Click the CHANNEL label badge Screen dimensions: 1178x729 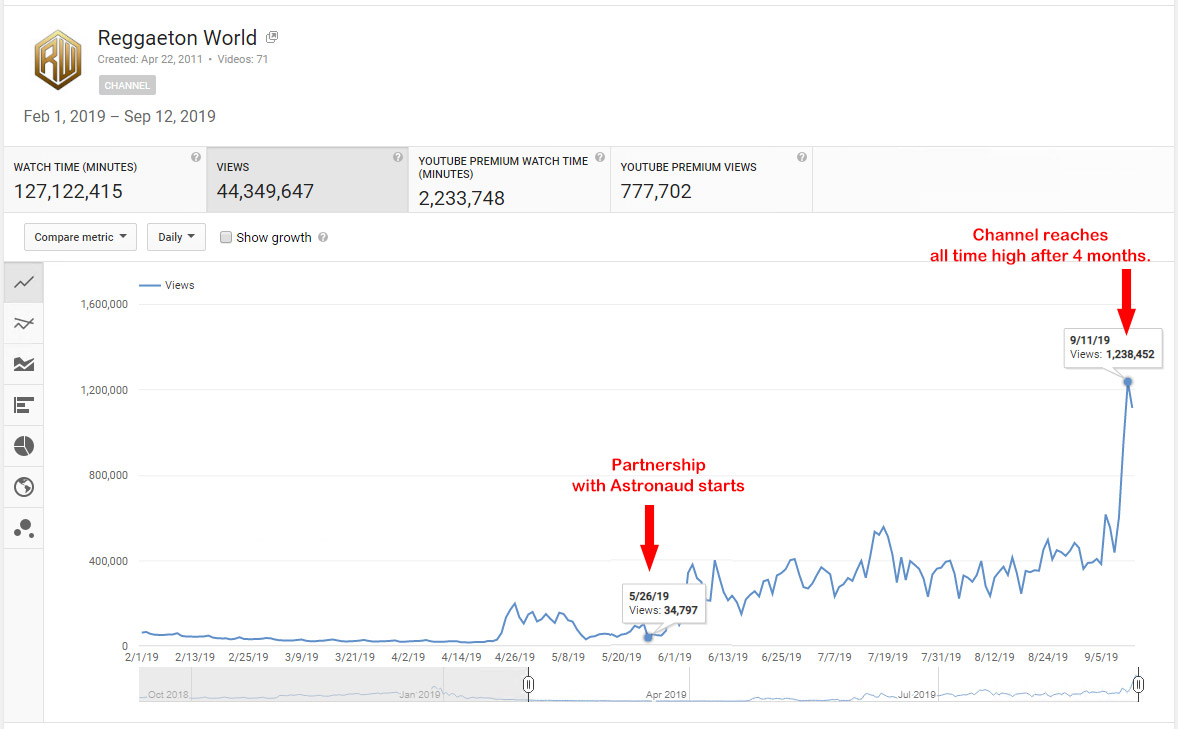point(127,85)
